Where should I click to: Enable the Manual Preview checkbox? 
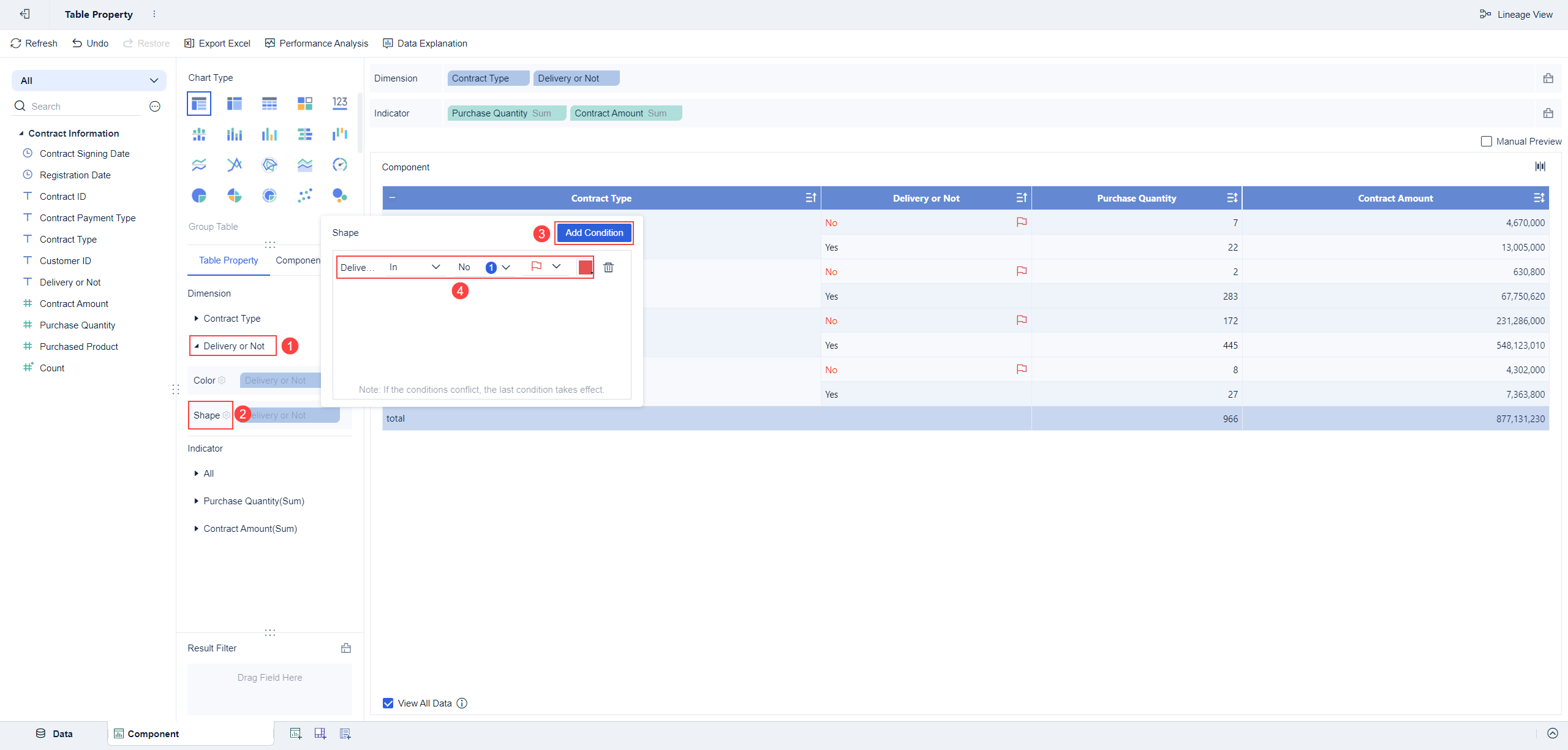1486,142
